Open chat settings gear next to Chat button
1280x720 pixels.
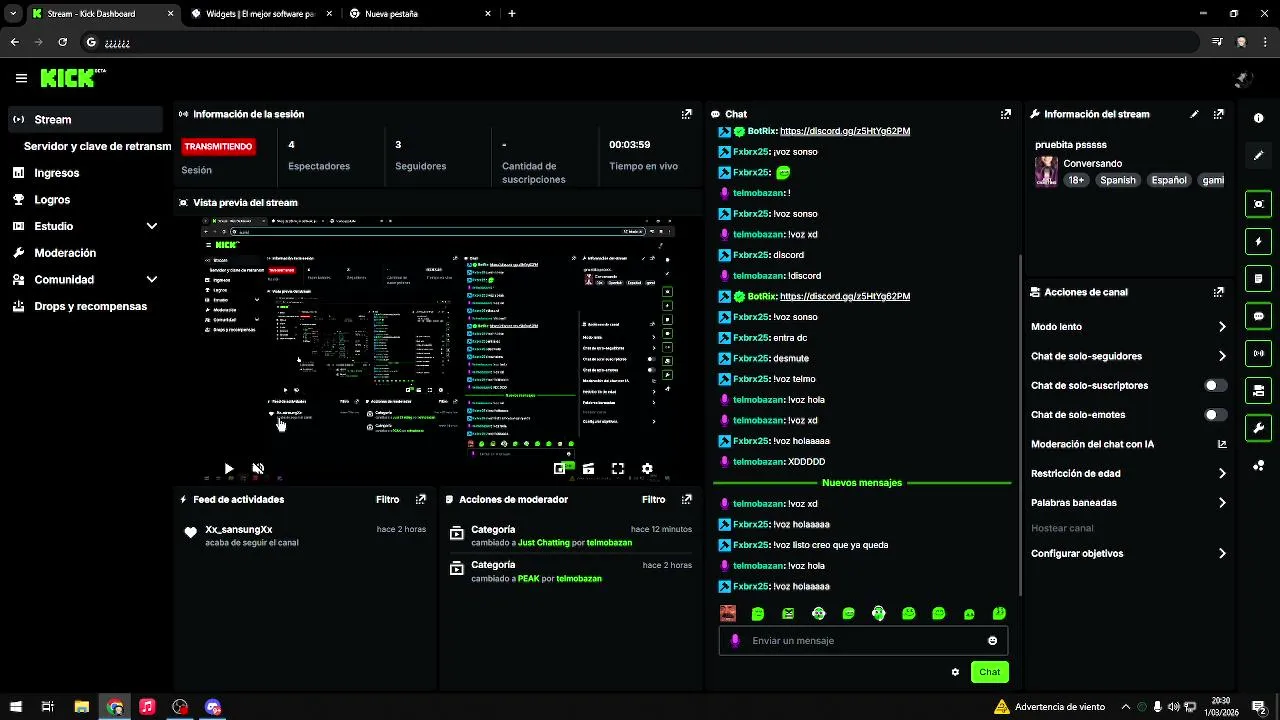[x=955, y=672]
